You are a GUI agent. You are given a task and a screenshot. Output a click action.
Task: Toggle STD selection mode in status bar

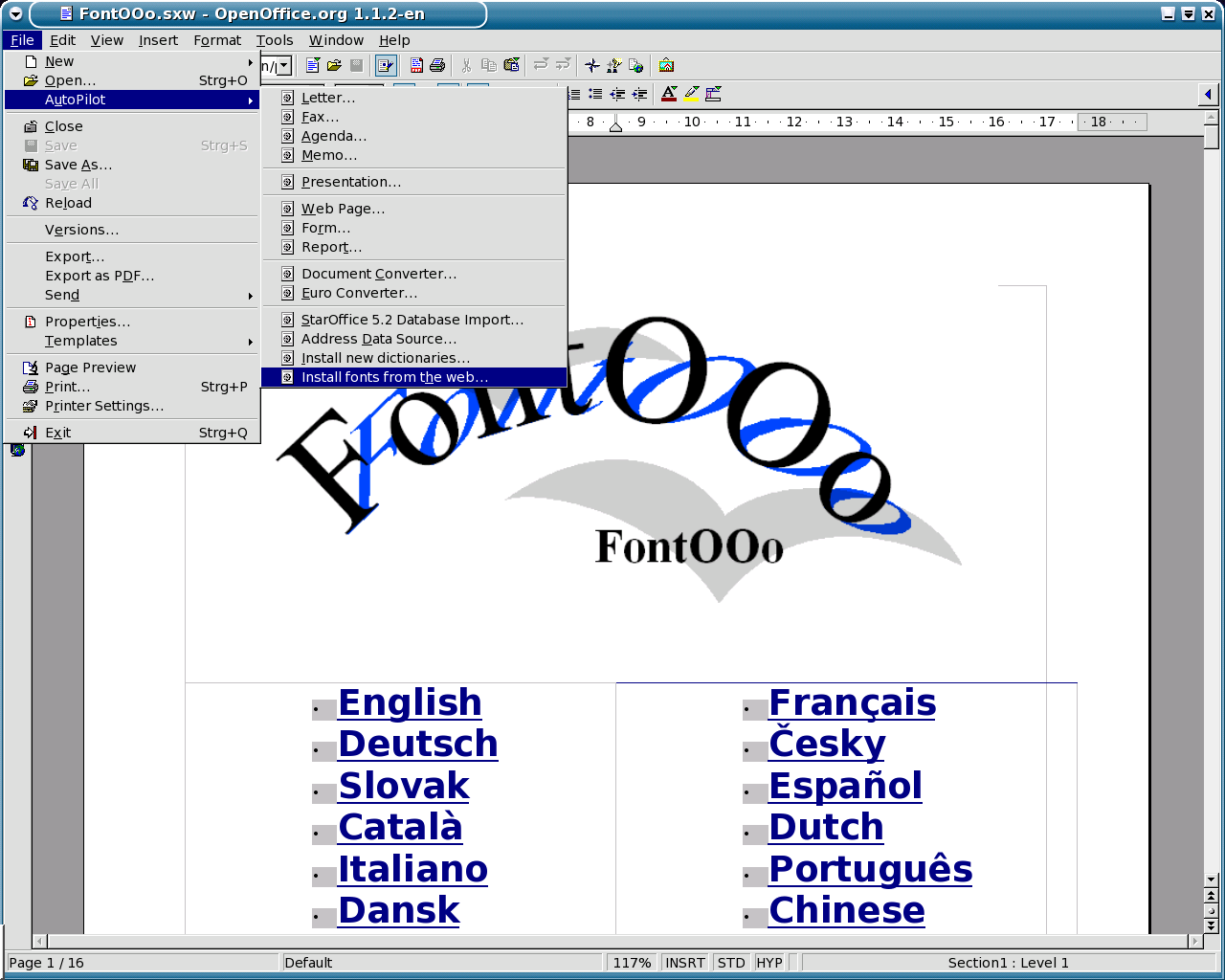(x=731, y=963)
